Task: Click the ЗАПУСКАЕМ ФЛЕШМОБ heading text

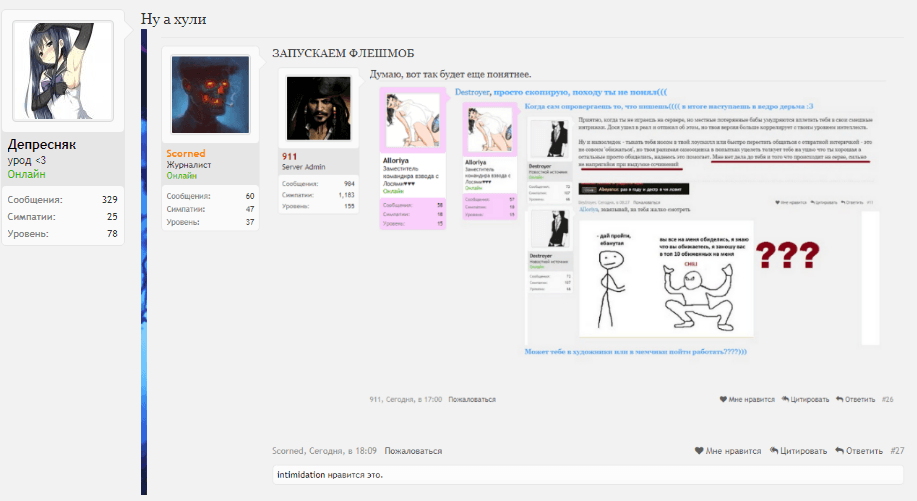Action: tap(343, 53)
